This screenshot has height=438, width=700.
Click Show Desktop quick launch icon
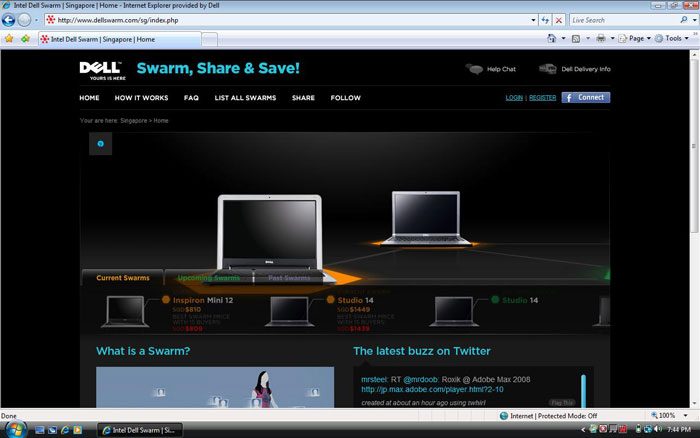pos(40,430)
